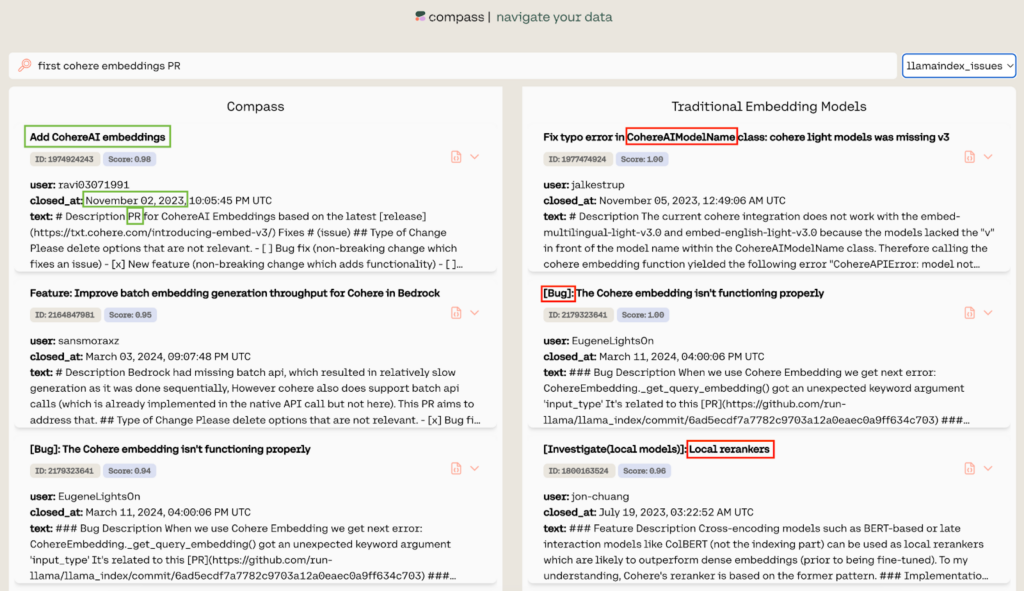Click Traditional Embedding Models heading
The height and width of the screenshot is (591, 1024).
click(769, 106)
